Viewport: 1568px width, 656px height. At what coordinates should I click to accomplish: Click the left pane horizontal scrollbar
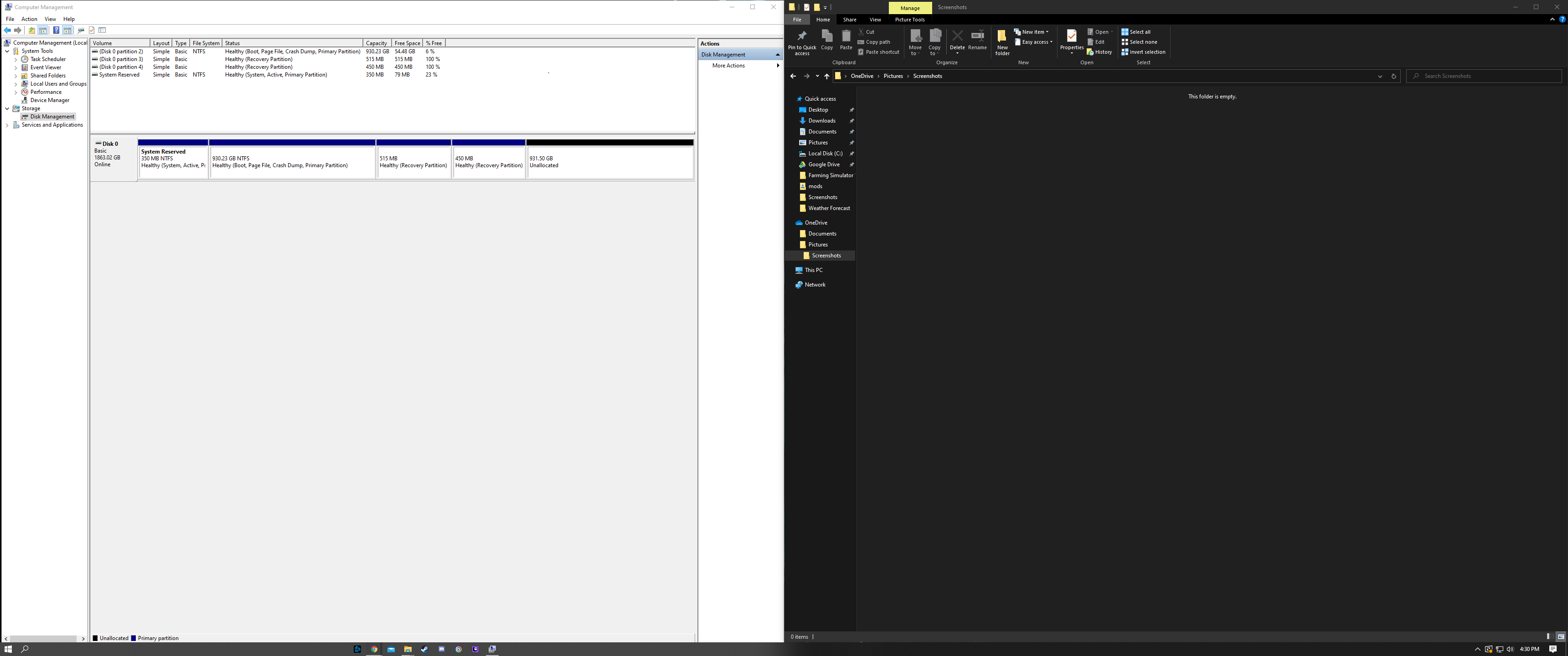44,638
